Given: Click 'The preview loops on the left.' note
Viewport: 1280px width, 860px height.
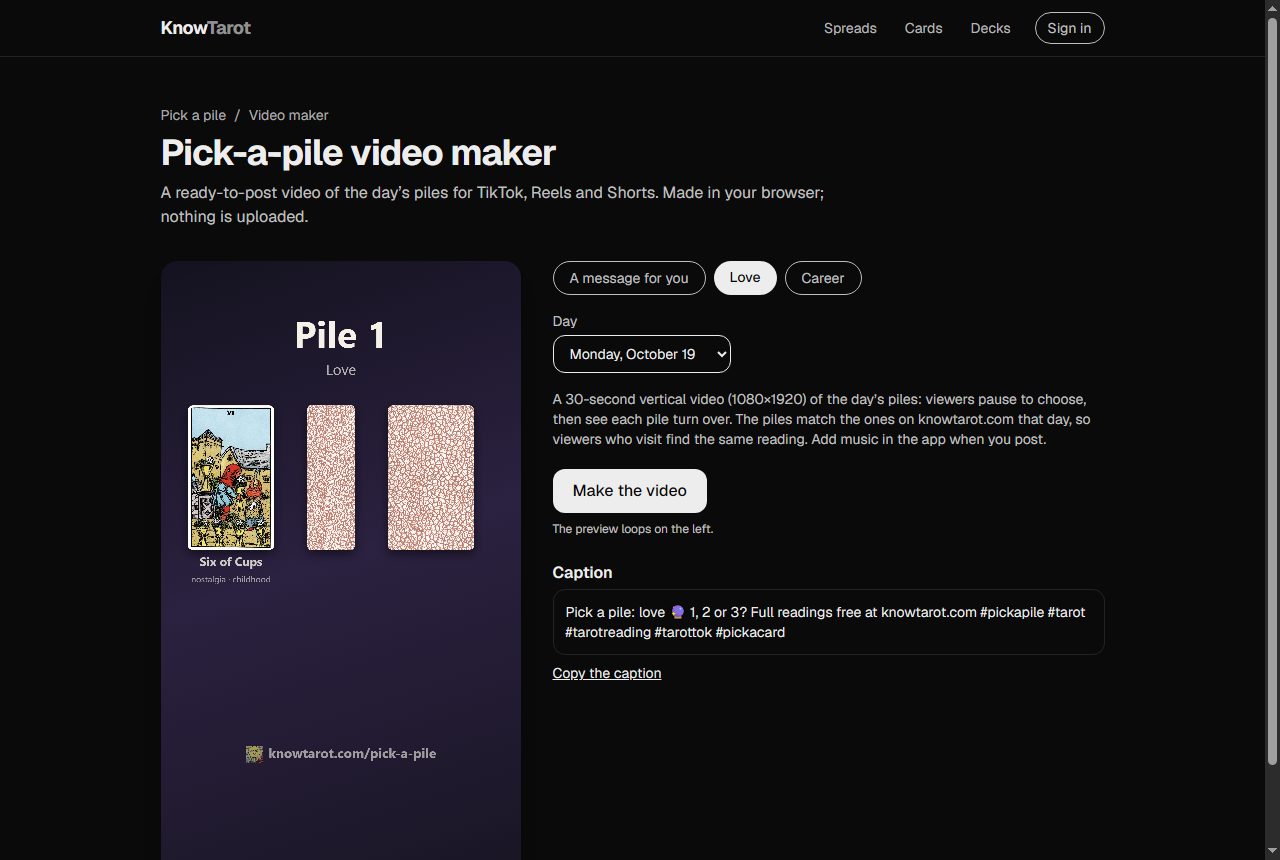Looking at the screenshot, I should point(633,529).
